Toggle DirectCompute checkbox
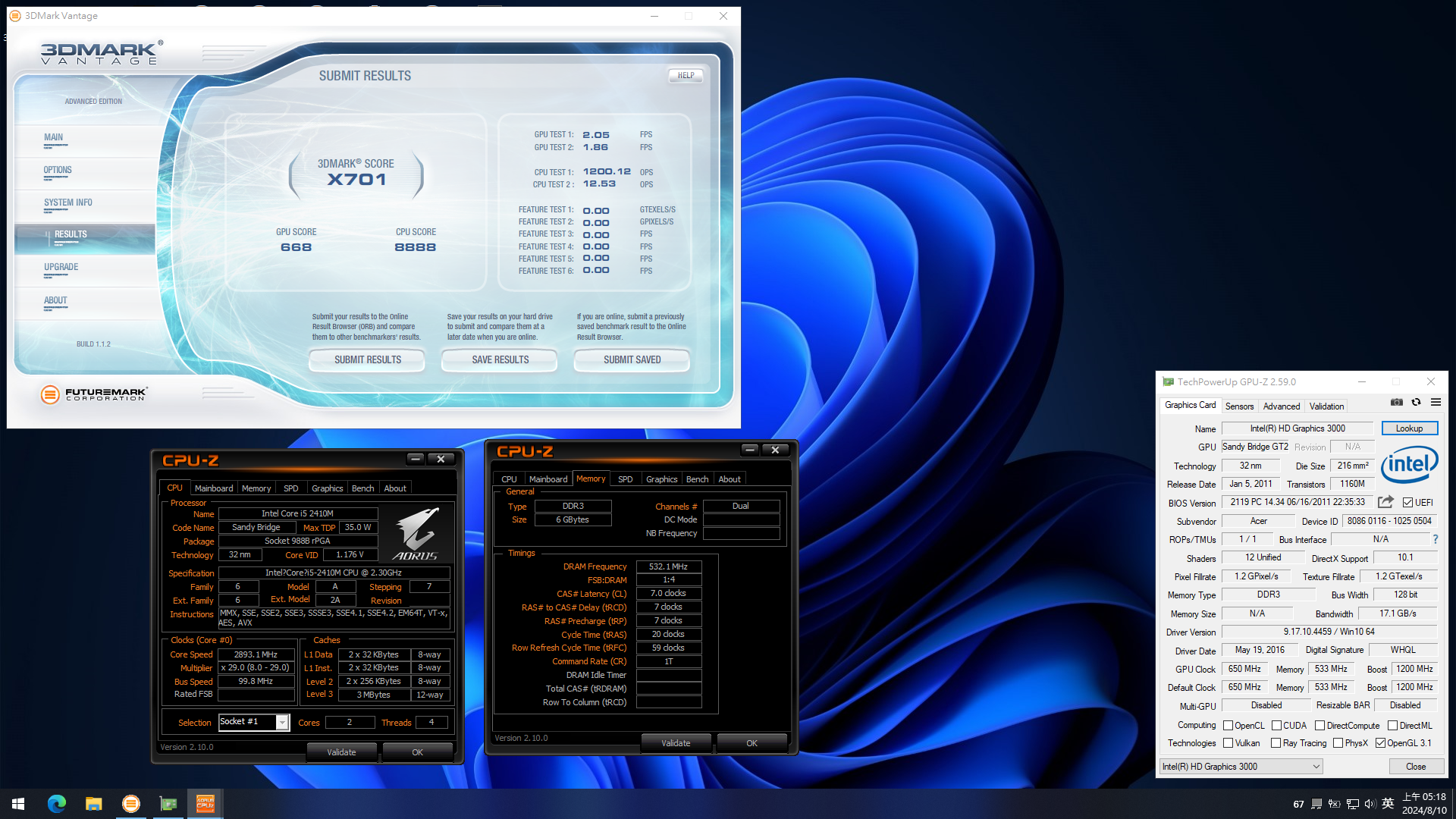 tap(1319, 726)
